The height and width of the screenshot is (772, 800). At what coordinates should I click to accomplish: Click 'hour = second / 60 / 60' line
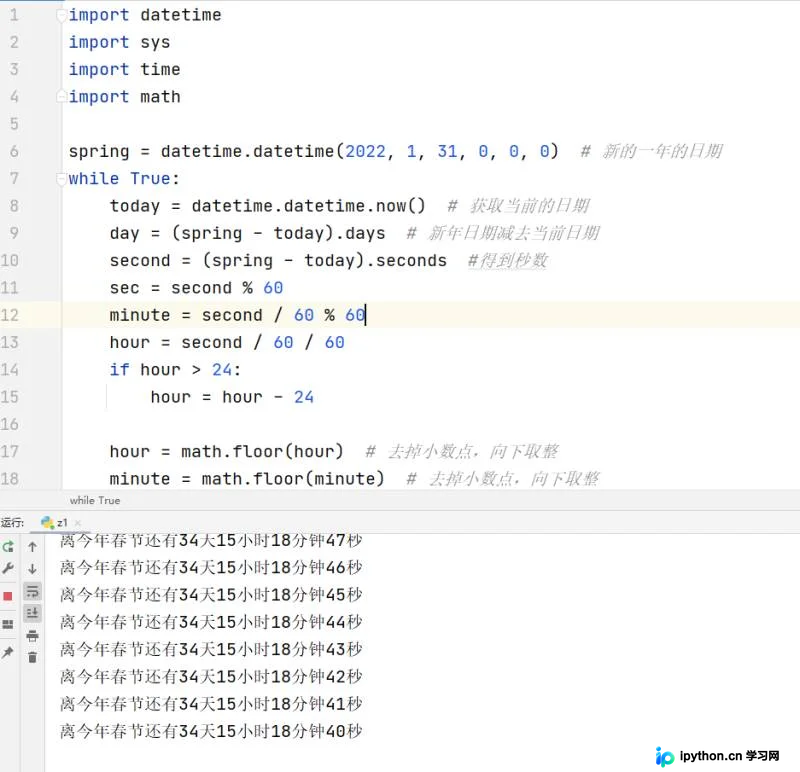point(227,342)
